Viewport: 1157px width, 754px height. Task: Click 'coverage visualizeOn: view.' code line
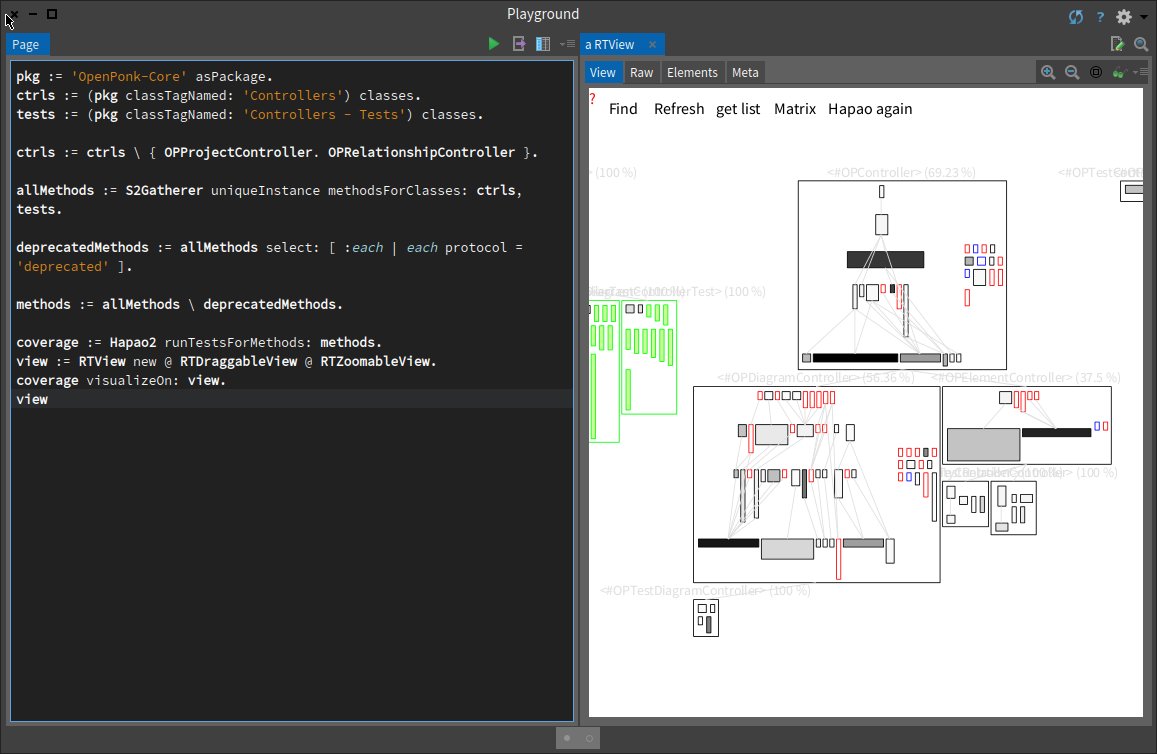121,380
